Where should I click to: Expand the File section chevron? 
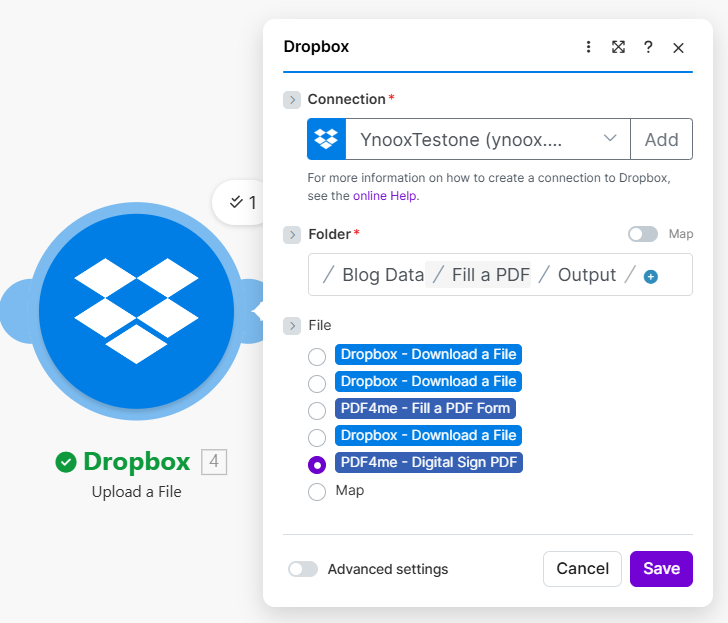(292, 325)
